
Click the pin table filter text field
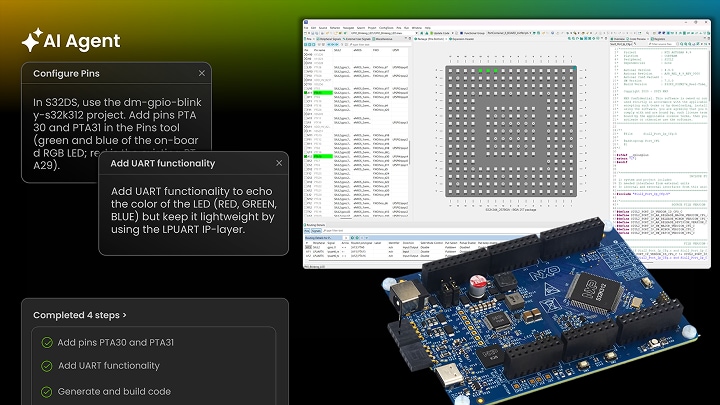[379, 45]
